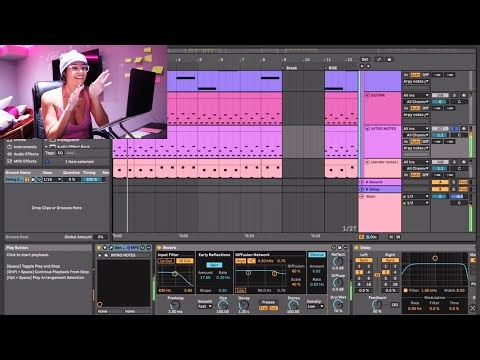
Task: Solo the GUITAR track
Action: tap(455, 95)
